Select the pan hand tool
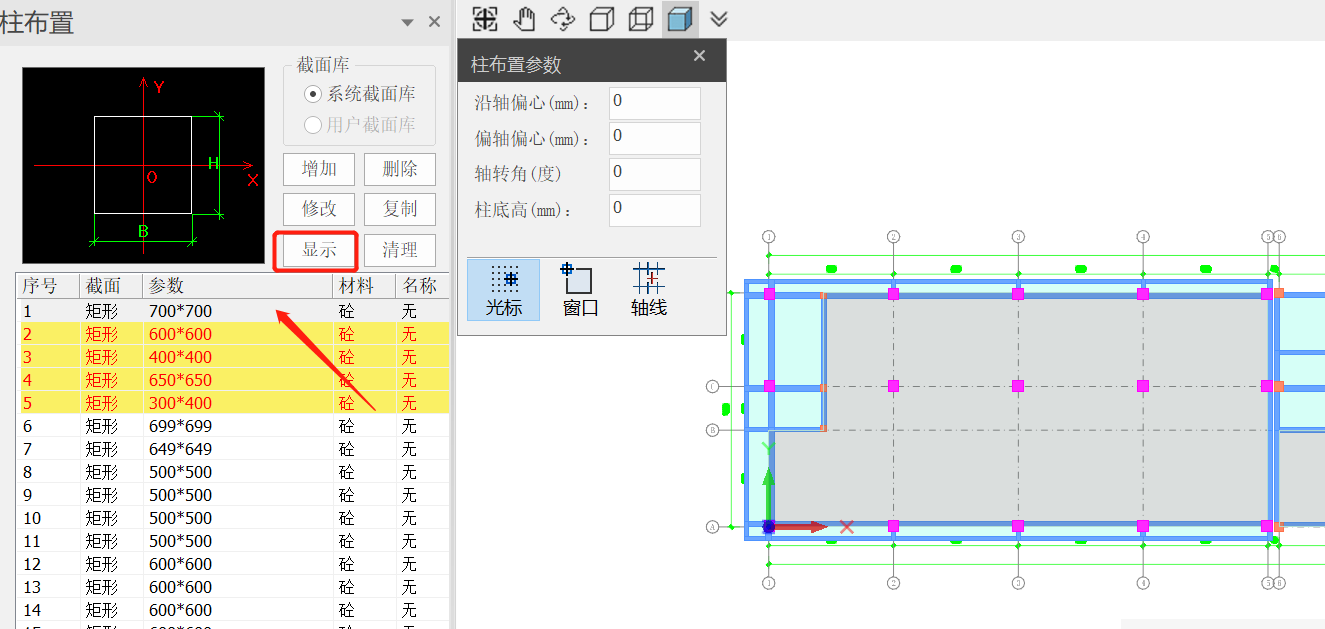Screen dimensions: 1325x629 [x=525, y=19]
